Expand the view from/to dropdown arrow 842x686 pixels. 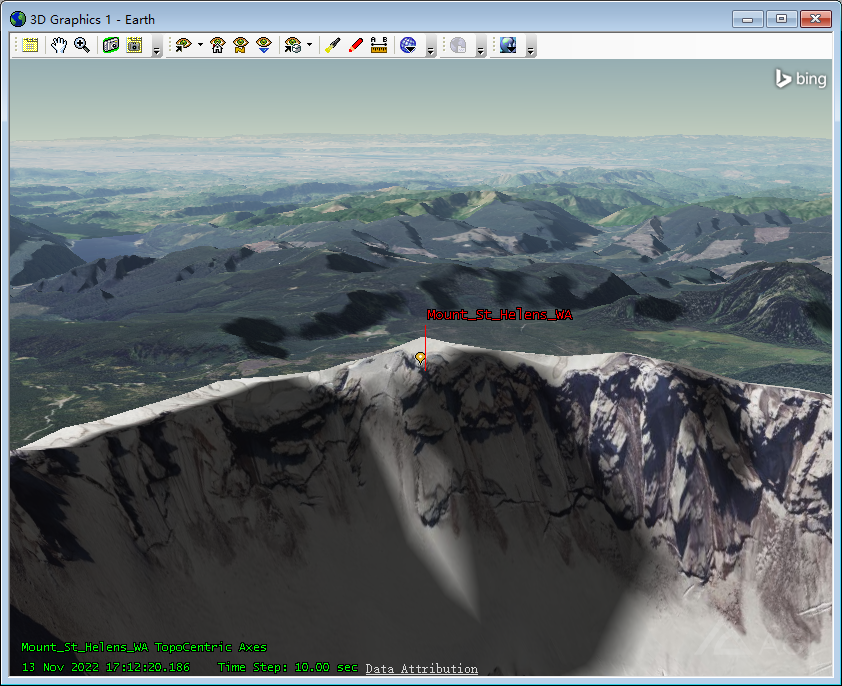pos(200,45)
